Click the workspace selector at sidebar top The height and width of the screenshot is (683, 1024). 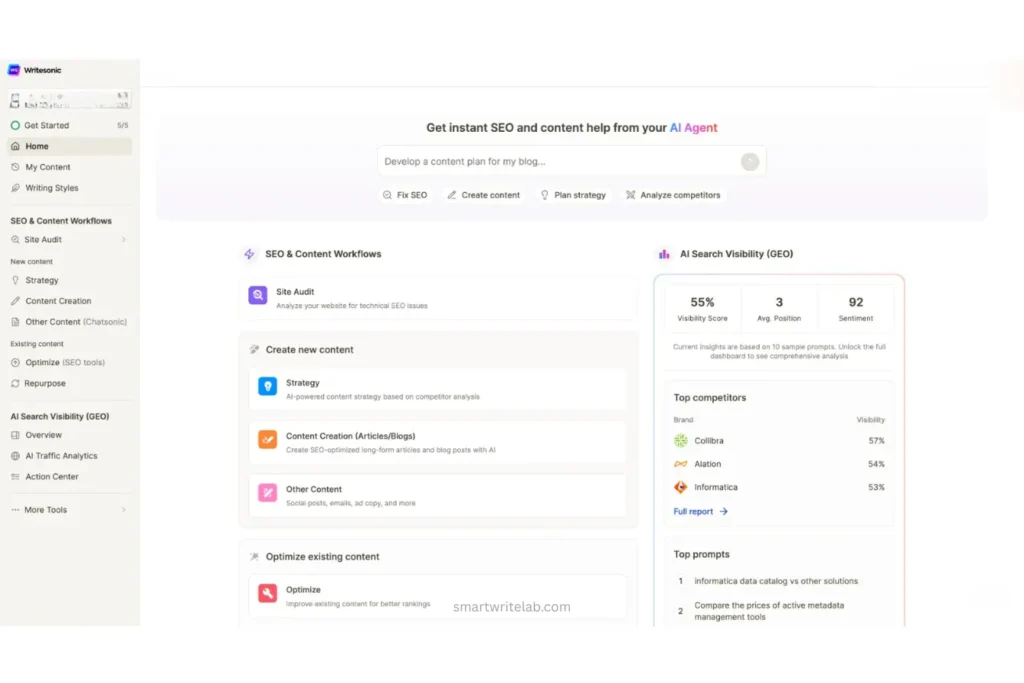tap(69, 100)
